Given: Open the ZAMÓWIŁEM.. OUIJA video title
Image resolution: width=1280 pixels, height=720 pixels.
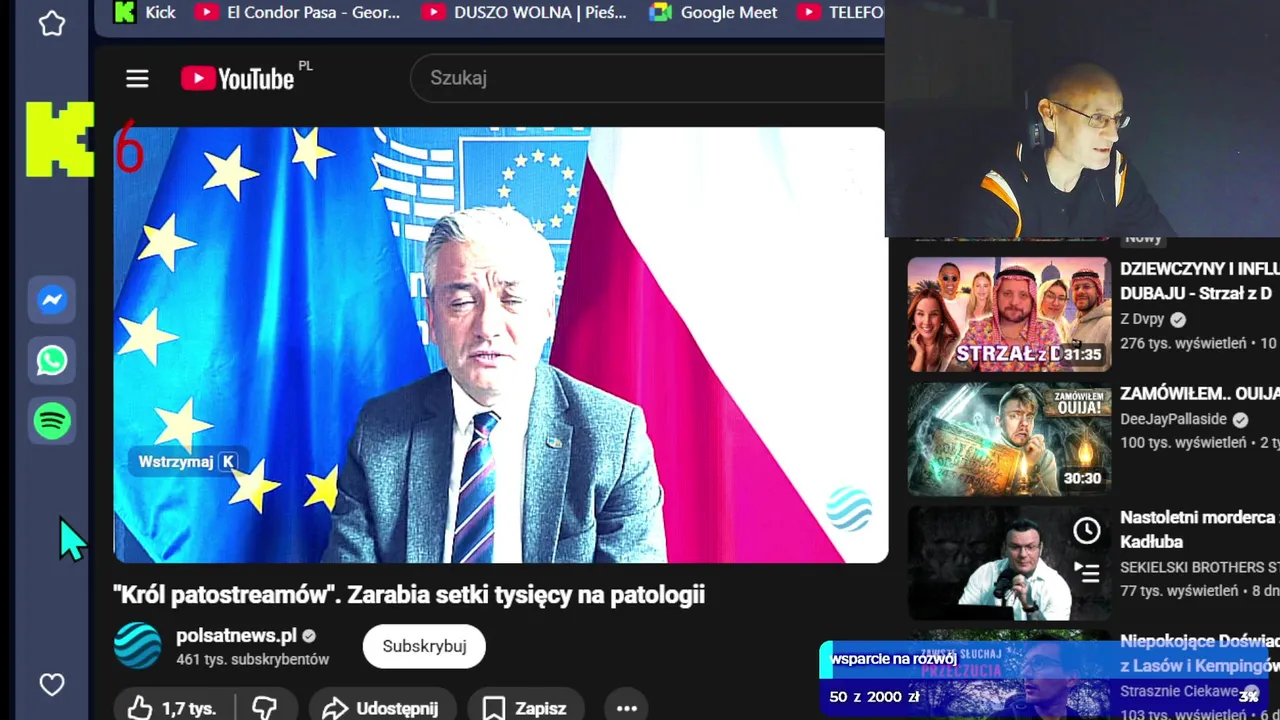Looking at the screenshot, I should (x=1200, y=394).
